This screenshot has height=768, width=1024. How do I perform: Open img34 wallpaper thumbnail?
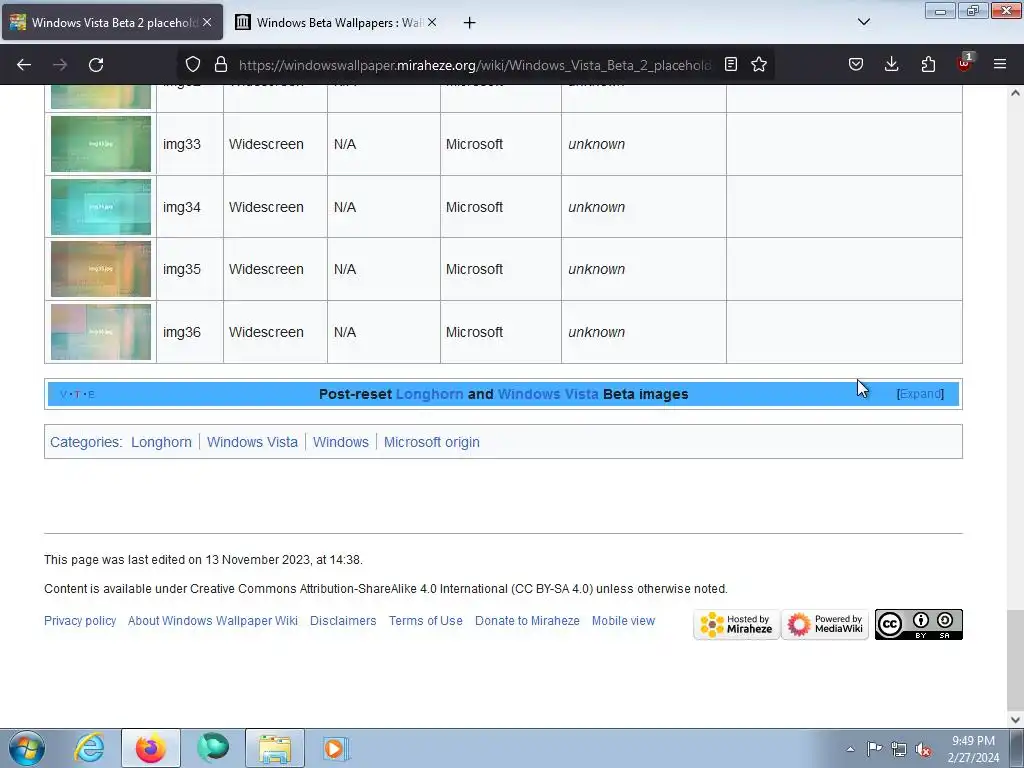101,206
